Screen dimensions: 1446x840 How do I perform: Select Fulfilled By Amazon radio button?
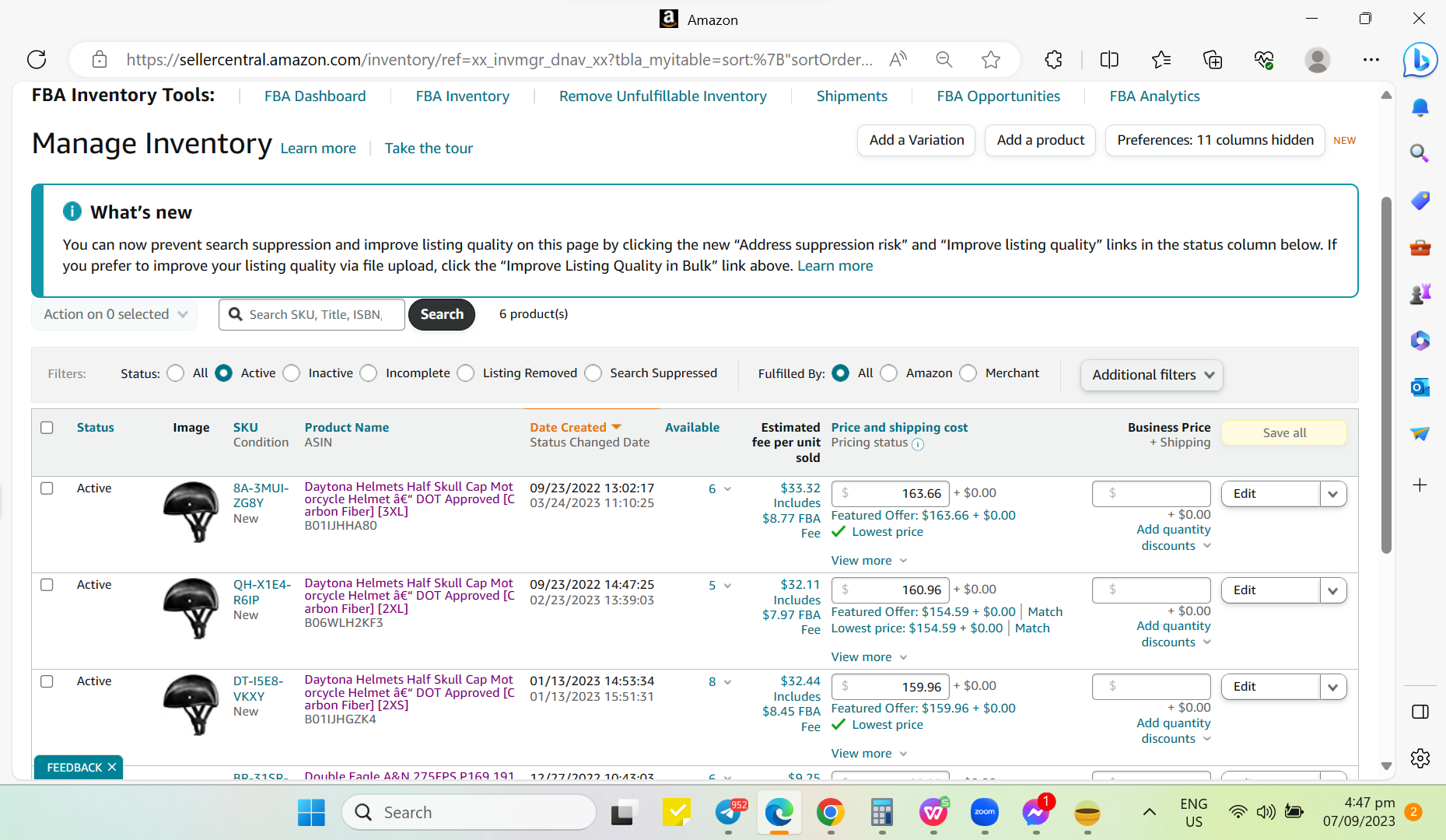[889, 373]
